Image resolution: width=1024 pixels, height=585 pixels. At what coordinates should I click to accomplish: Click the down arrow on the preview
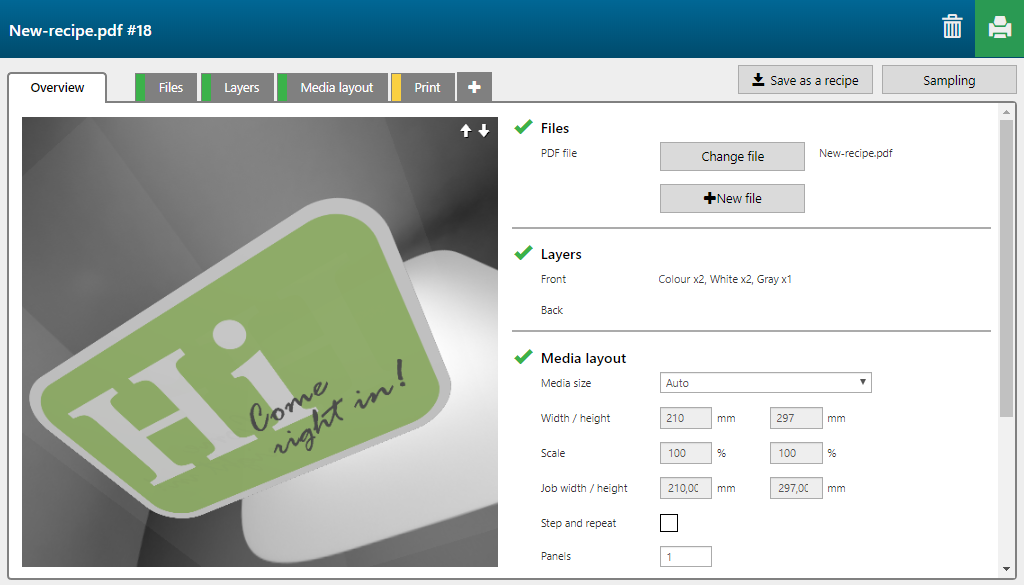coord(484,131)
